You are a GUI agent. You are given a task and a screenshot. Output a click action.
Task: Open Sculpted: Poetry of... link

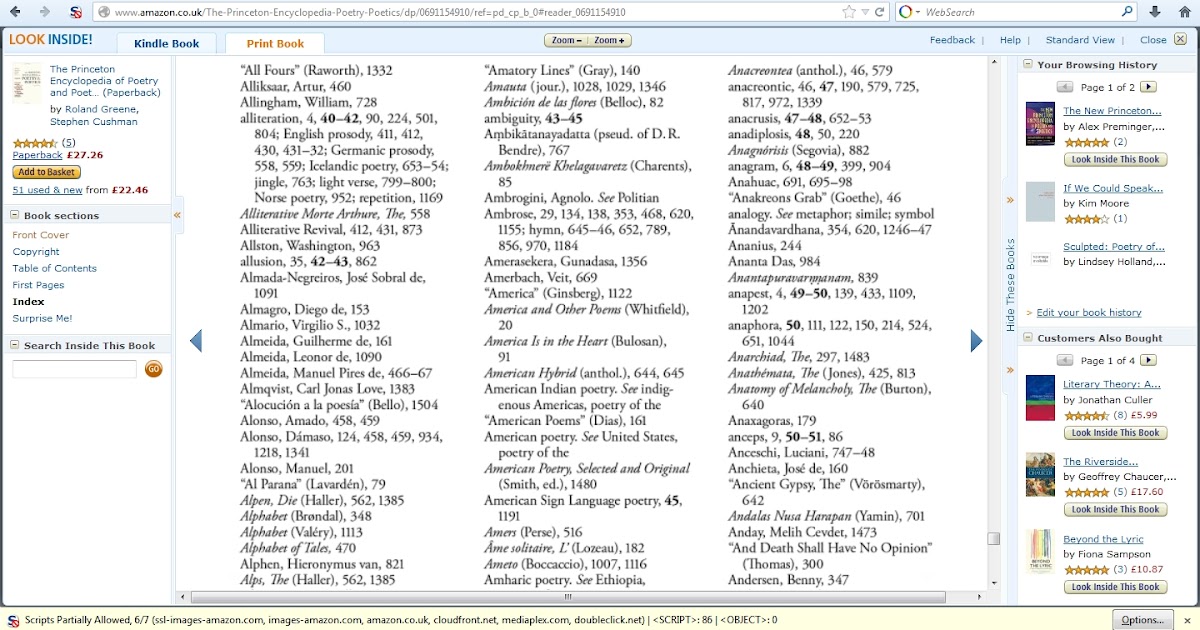tap(1114, 247)
